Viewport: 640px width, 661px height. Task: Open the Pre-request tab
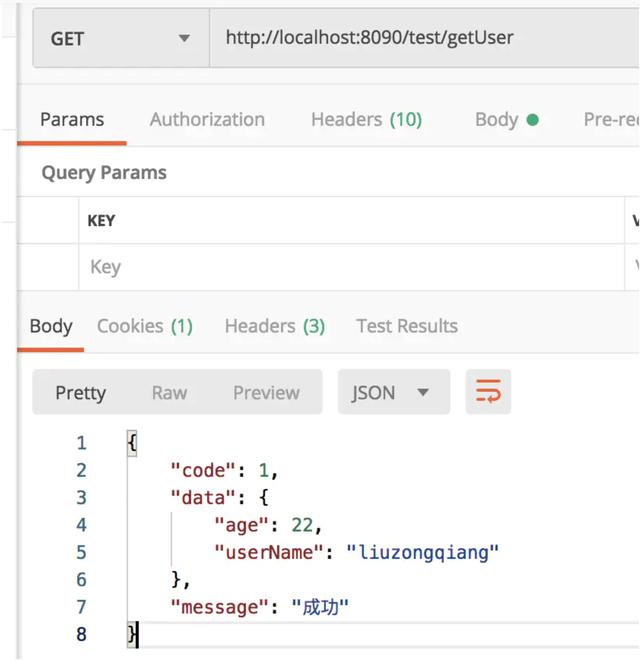click(x=611, y=120)
